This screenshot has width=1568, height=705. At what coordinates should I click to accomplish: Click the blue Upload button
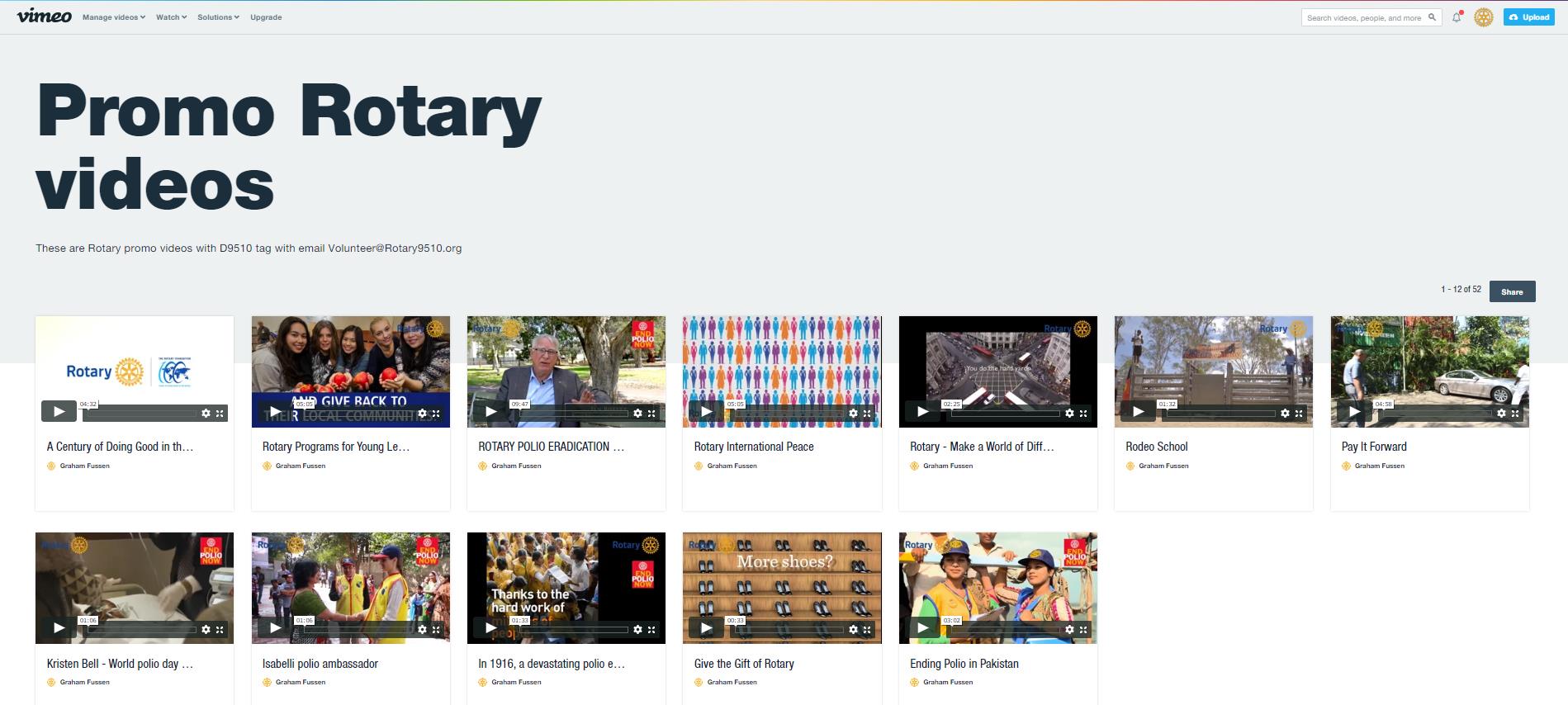coord(1529,17)
